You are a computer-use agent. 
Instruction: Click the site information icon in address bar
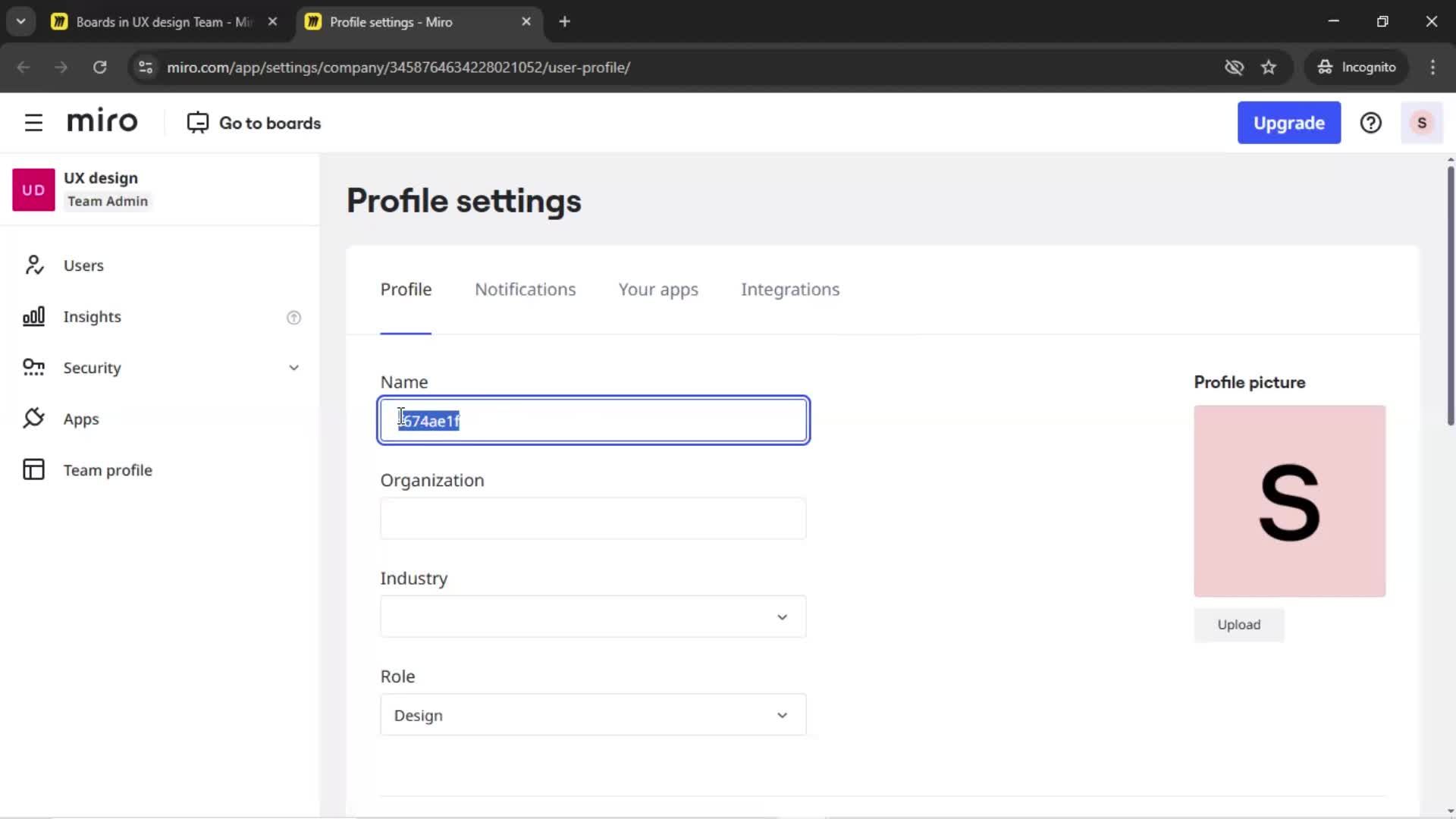click(x=146, y=67)
